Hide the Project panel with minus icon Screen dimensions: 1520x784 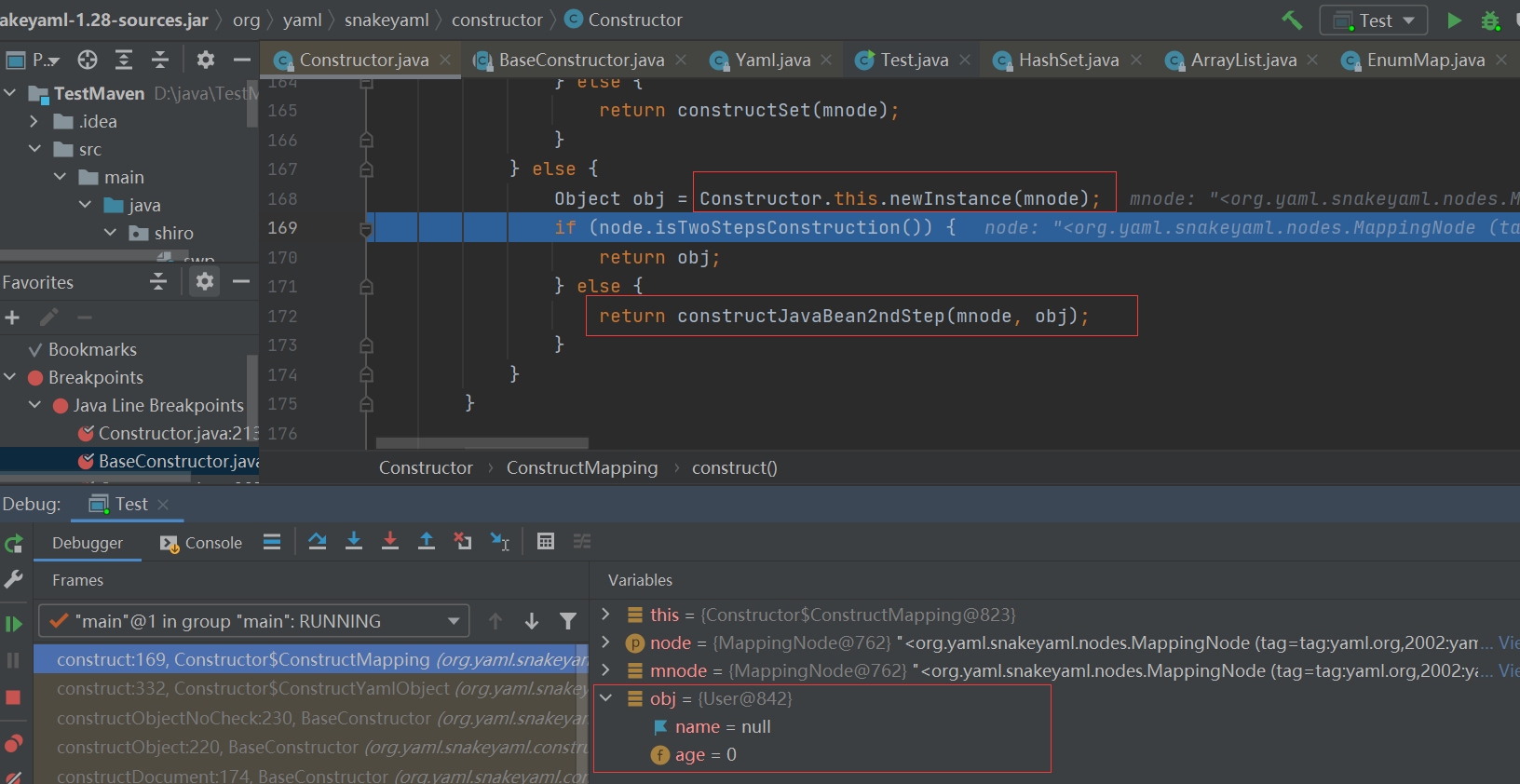(x=242, y=60)
